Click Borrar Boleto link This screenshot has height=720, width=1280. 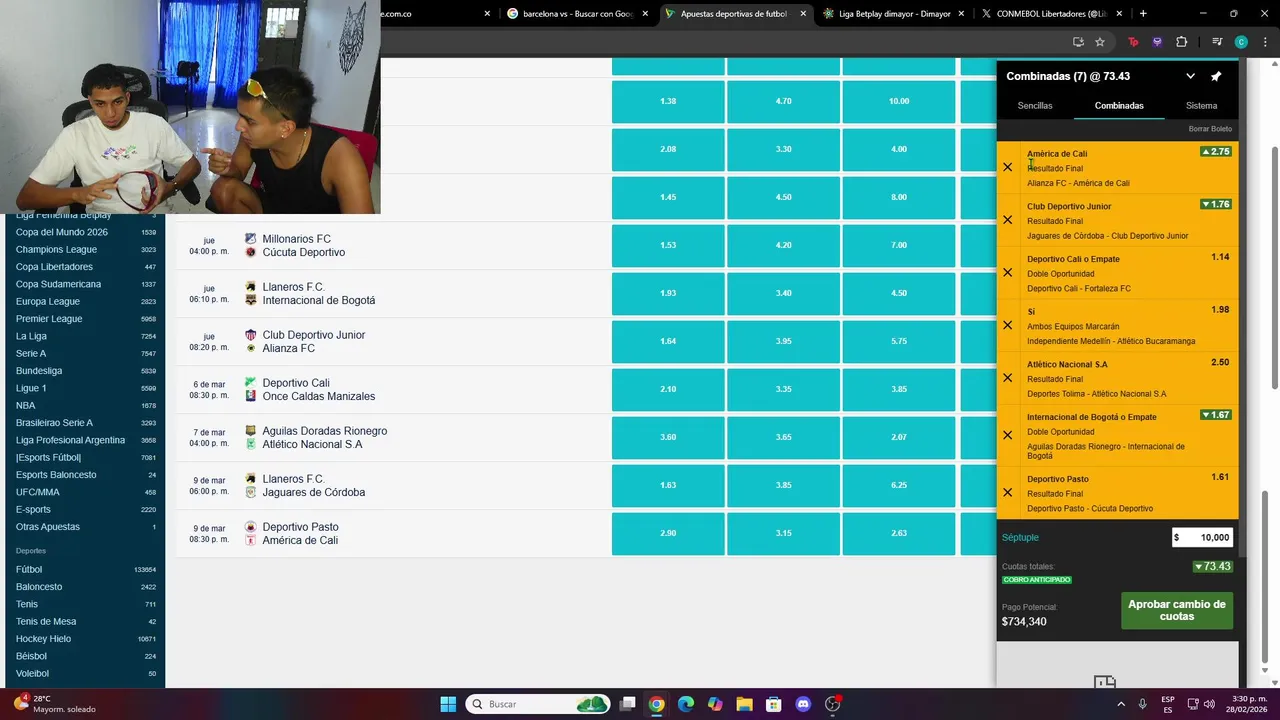coord(1210,129)
